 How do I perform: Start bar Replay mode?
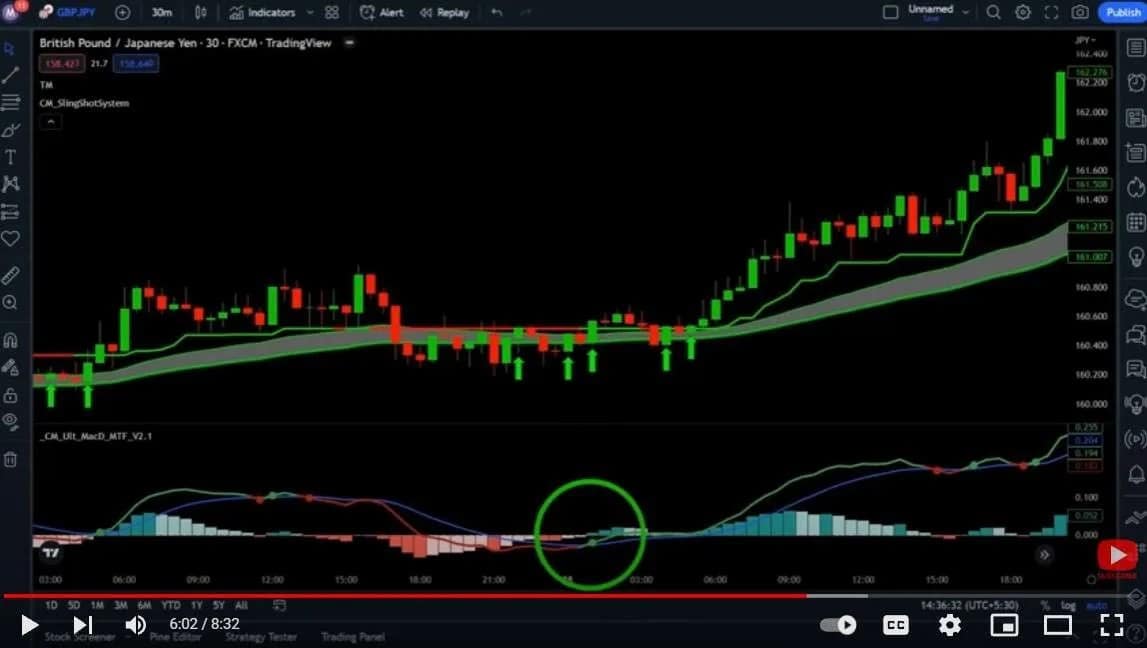tap(443, 12)
